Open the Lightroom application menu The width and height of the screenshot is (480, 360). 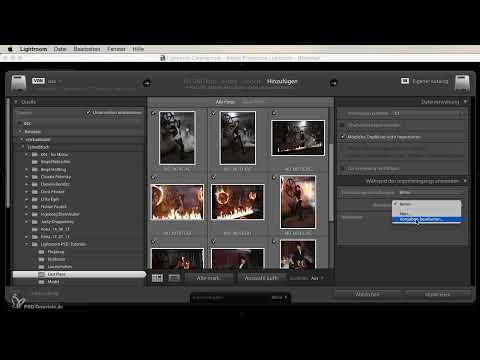[33, 49]
